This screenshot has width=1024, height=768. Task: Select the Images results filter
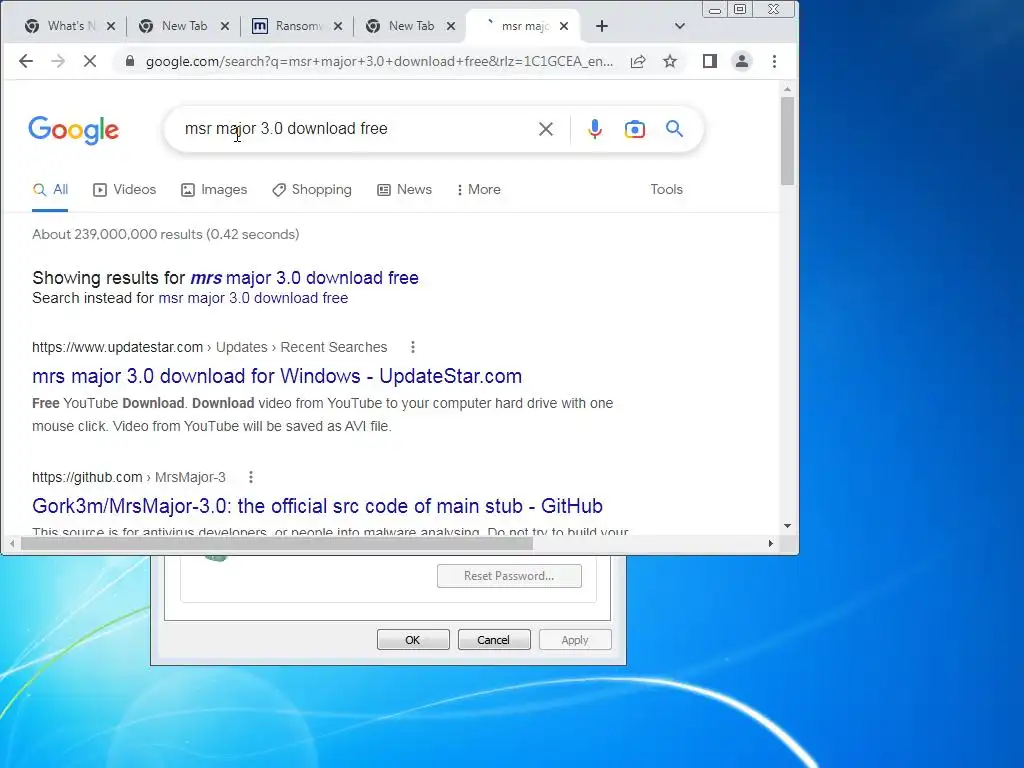[214, 189]
